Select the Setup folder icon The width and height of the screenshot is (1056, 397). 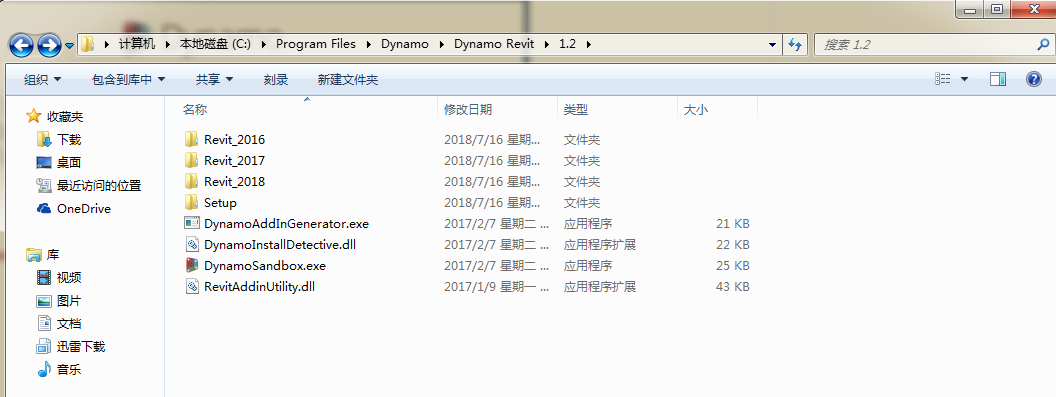tap(192, 202)
